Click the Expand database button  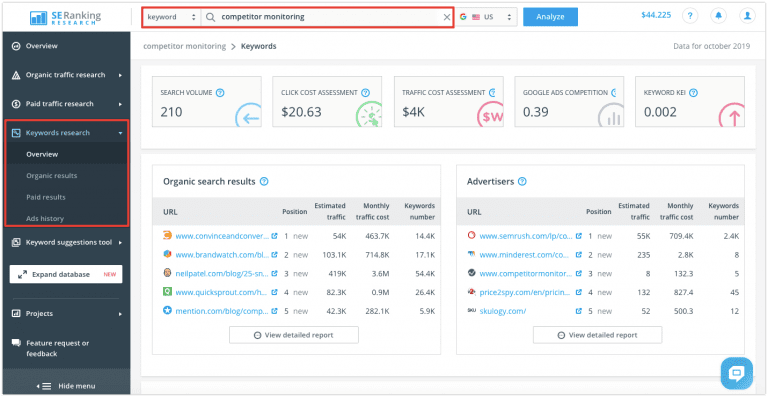coord(66,275)
